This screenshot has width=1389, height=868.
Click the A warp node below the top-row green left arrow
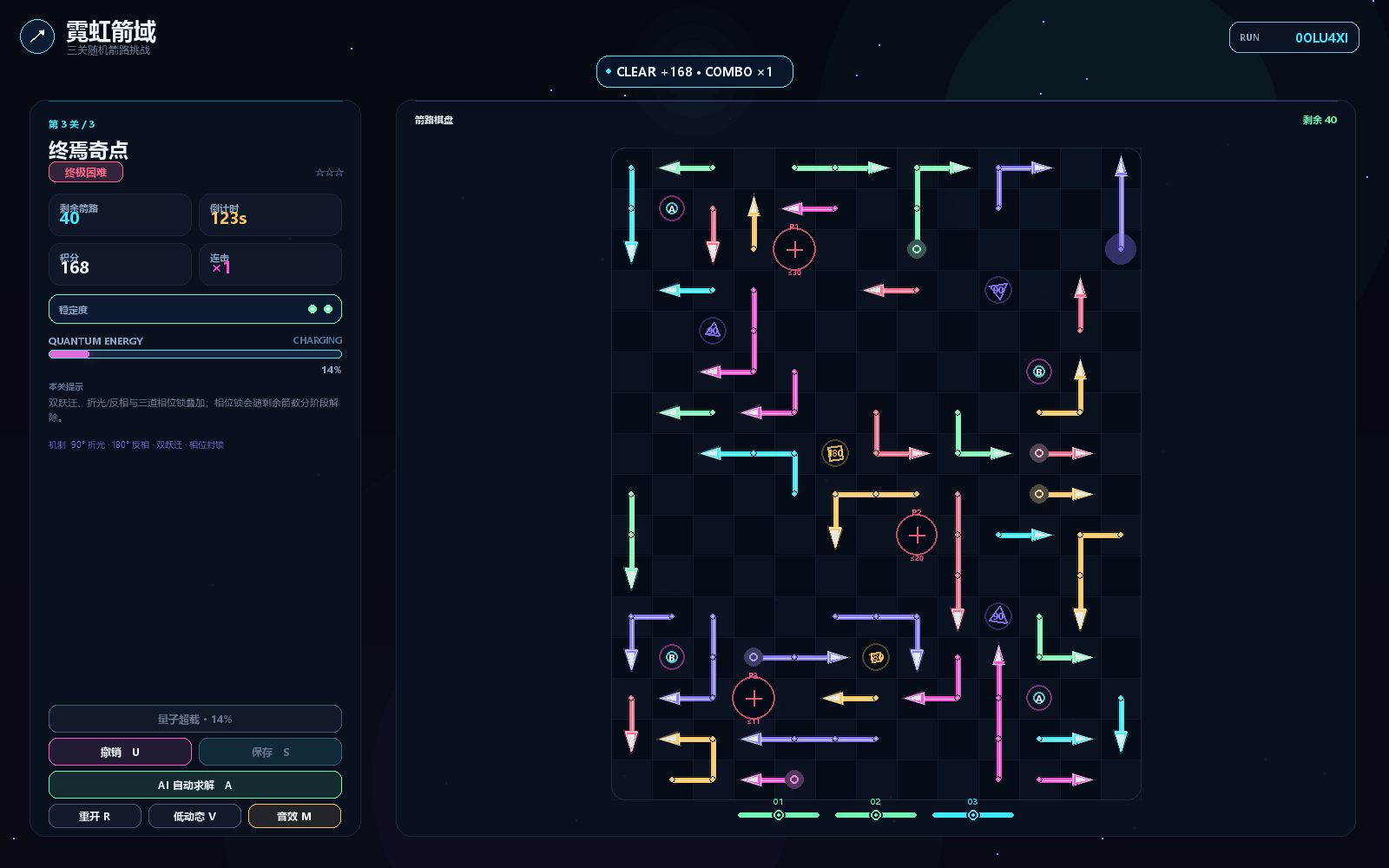click(672, 208)
